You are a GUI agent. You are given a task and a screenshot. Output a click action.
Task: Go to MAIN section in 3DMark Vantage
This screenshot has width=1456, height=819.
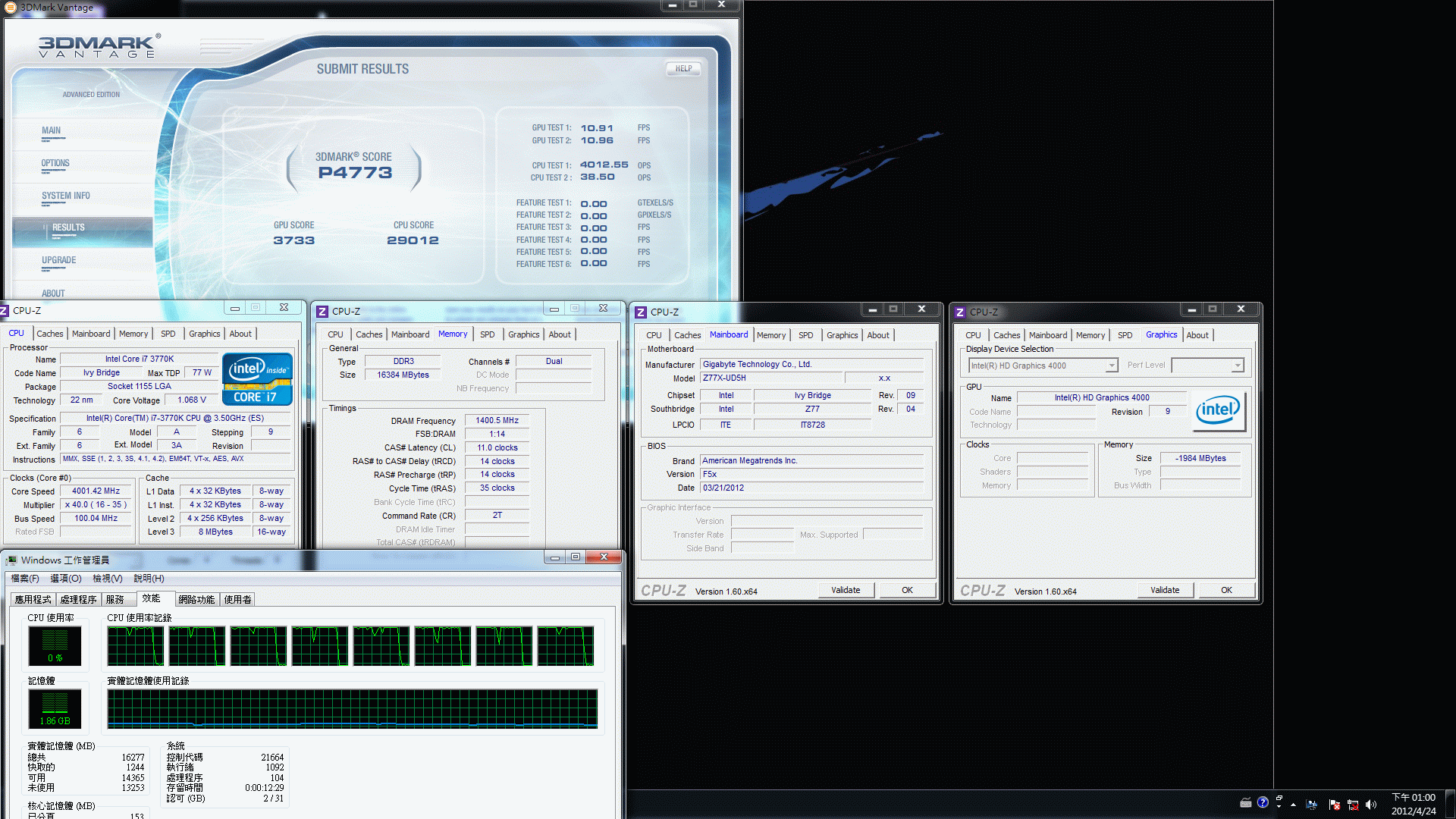[x=52, y=130]
